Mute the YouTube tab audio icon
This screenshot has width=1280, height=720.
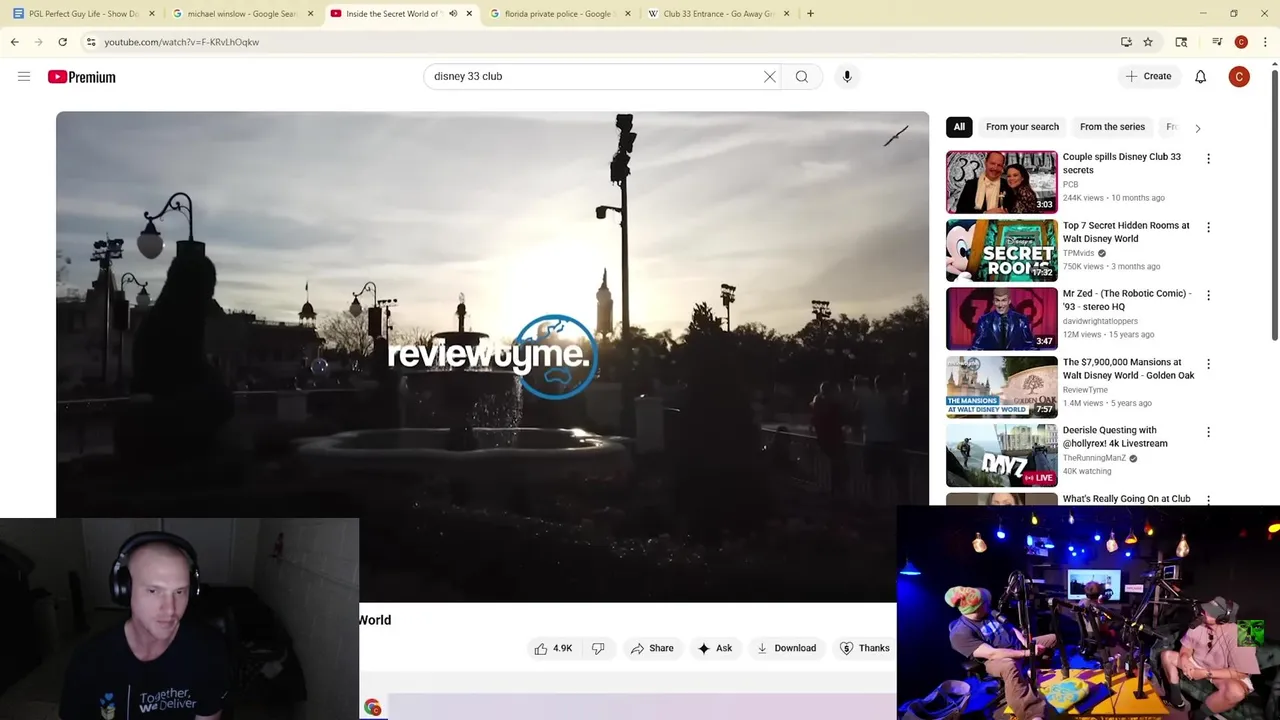[453, 14]
